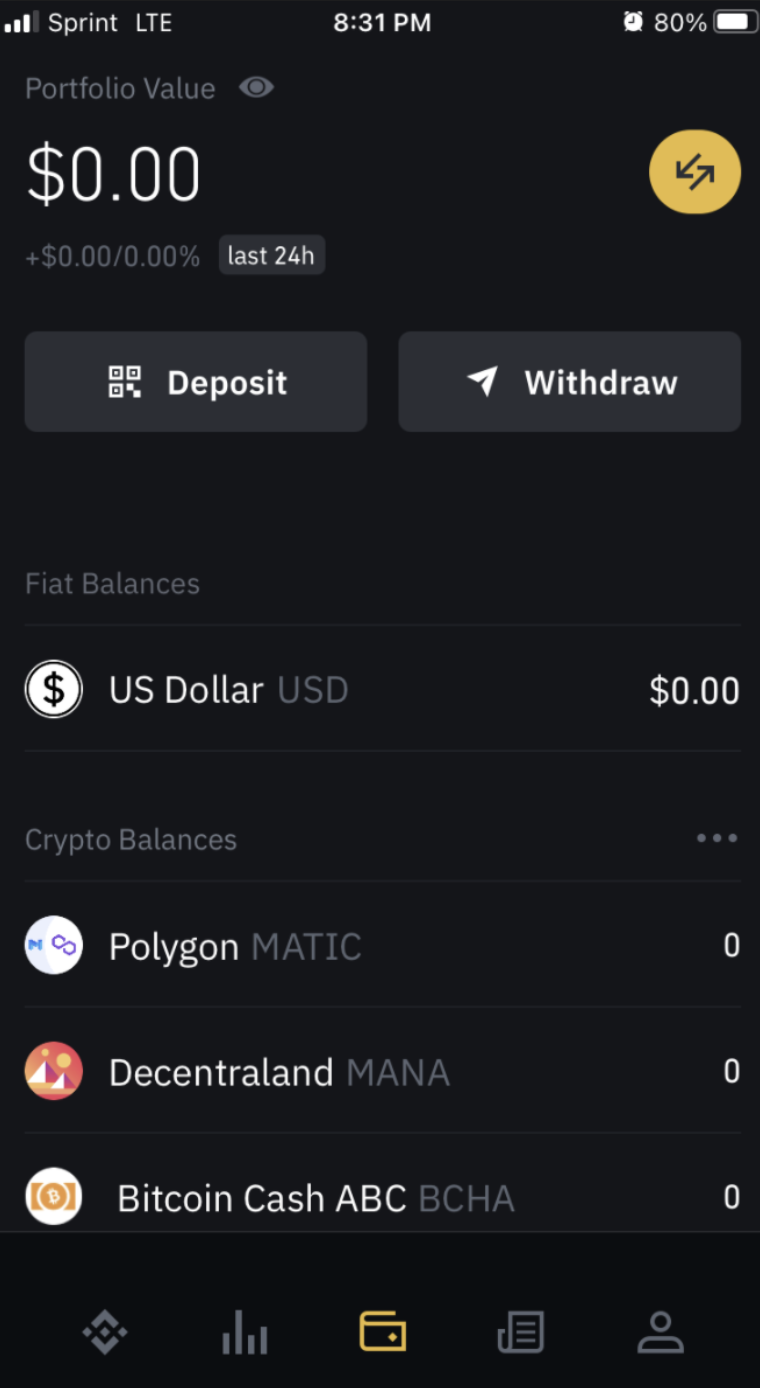Tap the yellow transfer arrows button
760x1388 pixels.
pyautogui.click(x=695, y=172)
